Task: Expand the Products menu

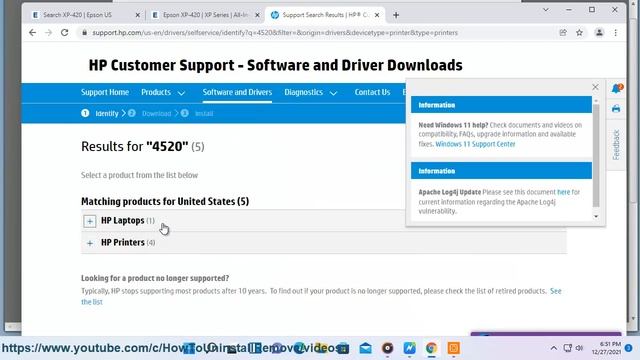Action: coord(163,92)
